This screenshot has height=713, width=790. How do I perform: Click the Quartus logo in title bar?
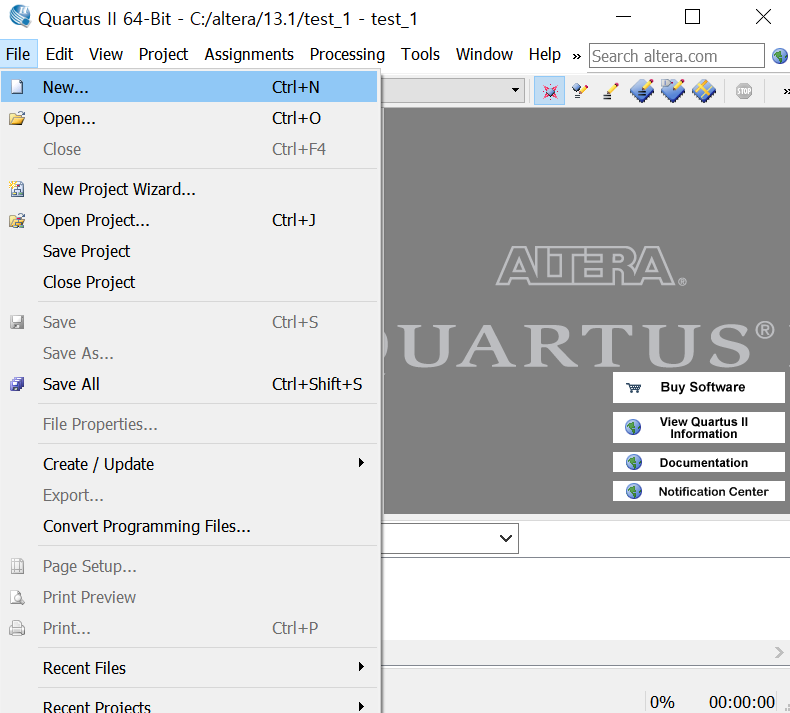tap(20, 16)
